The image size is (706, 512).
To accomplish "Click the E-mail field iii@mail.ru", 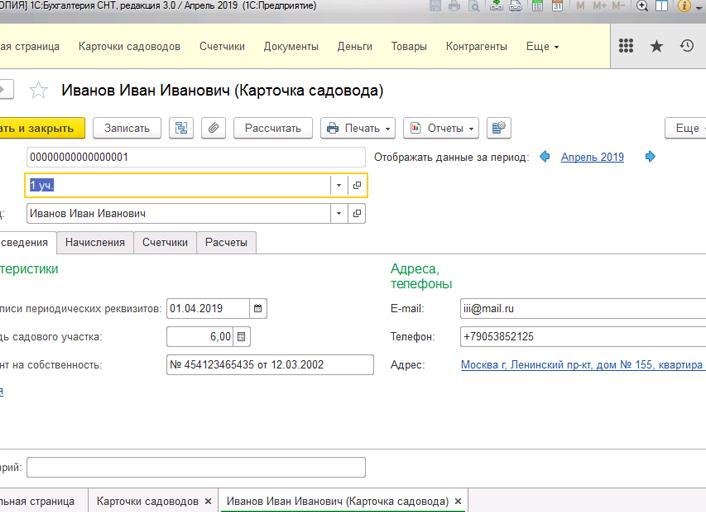I will 583,308.
